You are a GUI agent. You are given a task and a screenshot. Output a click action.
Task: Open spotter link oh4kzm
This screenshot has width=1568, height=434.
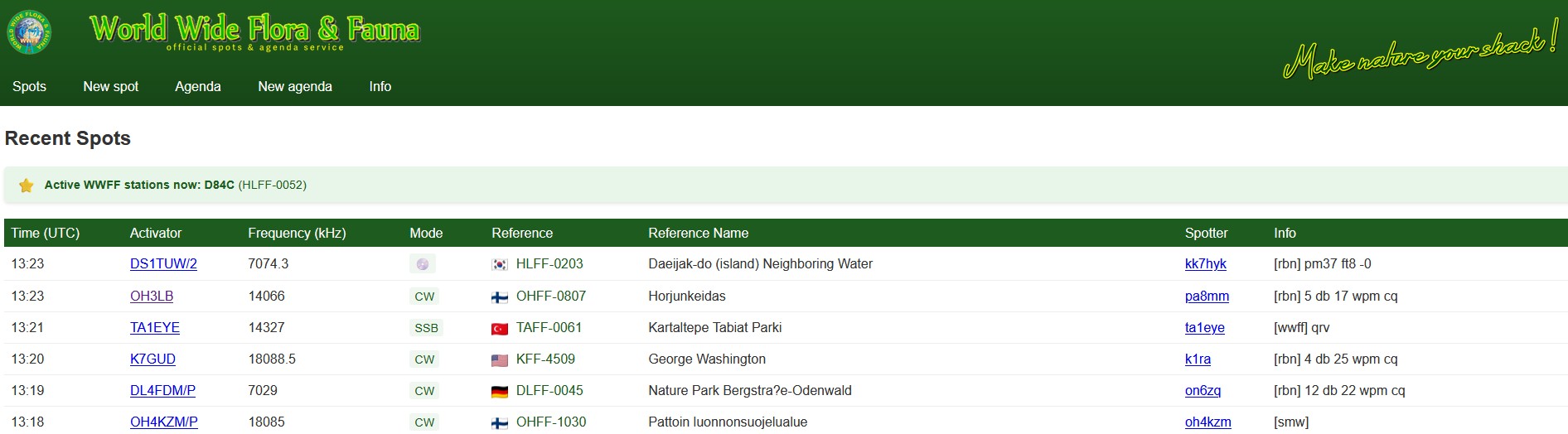pyautogui.click(x=1208, y=422)
